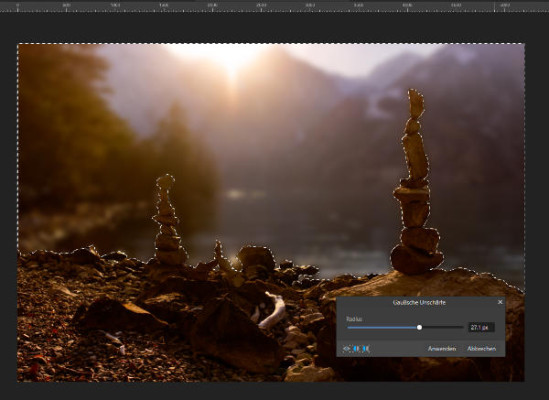This screenshot has height=400, width=549.
Task: Close the Gaußsche Unschärfe dialog
Action: tap(500, 302)
